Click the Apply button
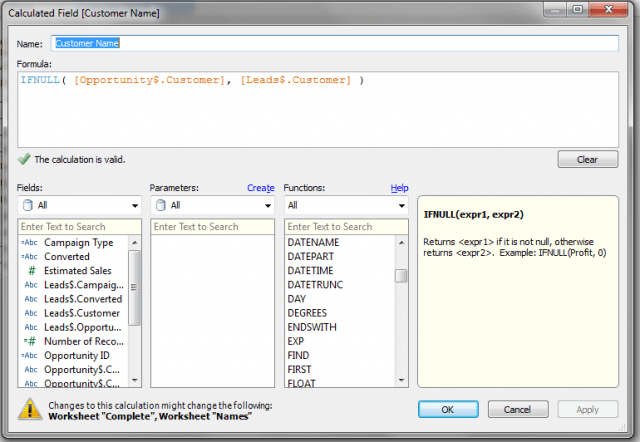Image resolution: width=640 pixels, height=442 pixels. click(x=588, y=409)
